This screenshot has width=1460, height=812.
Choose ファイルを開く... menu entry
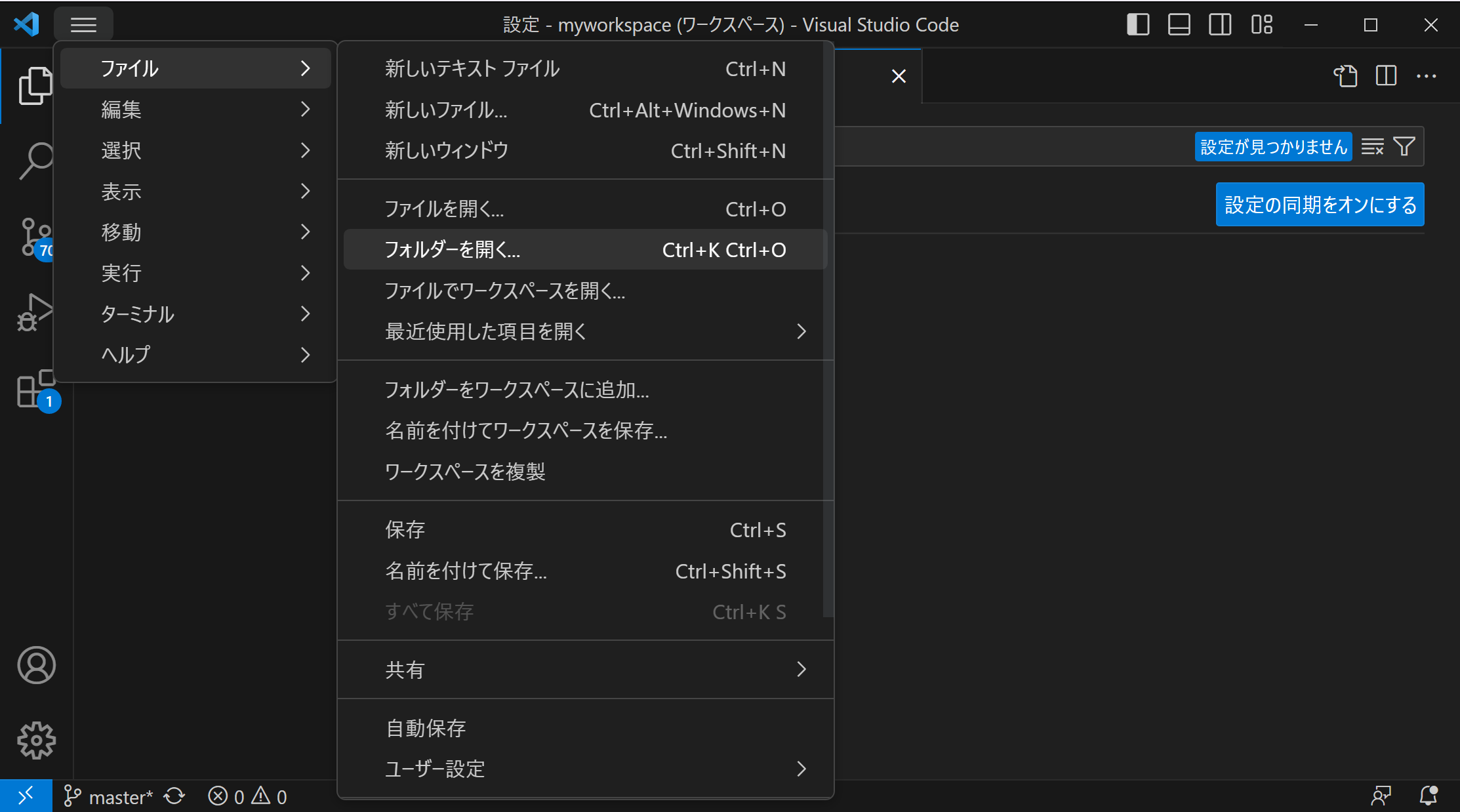585,209
